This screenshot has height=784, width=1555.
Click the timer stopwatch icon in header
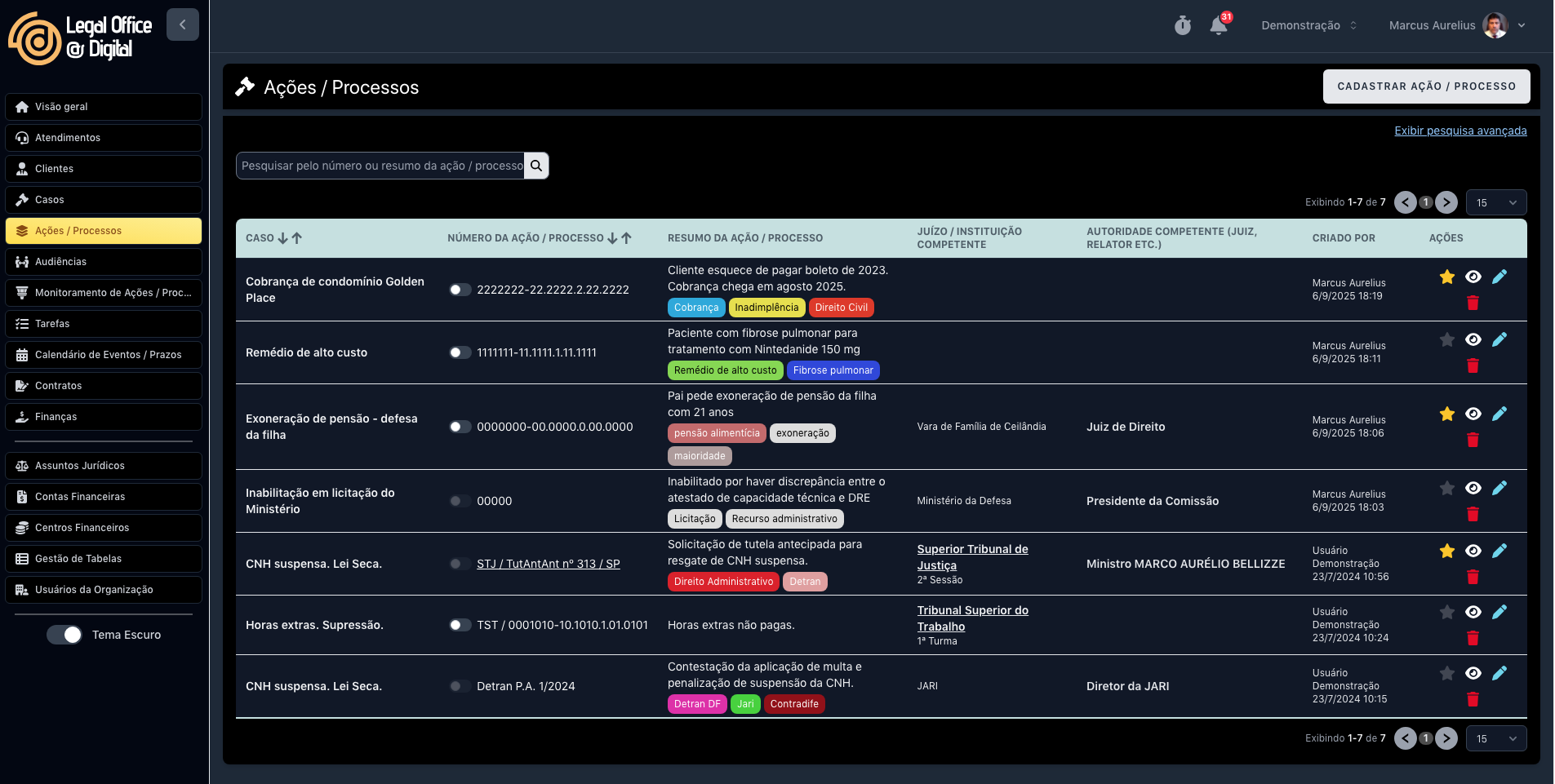(x=1182, y=26)
